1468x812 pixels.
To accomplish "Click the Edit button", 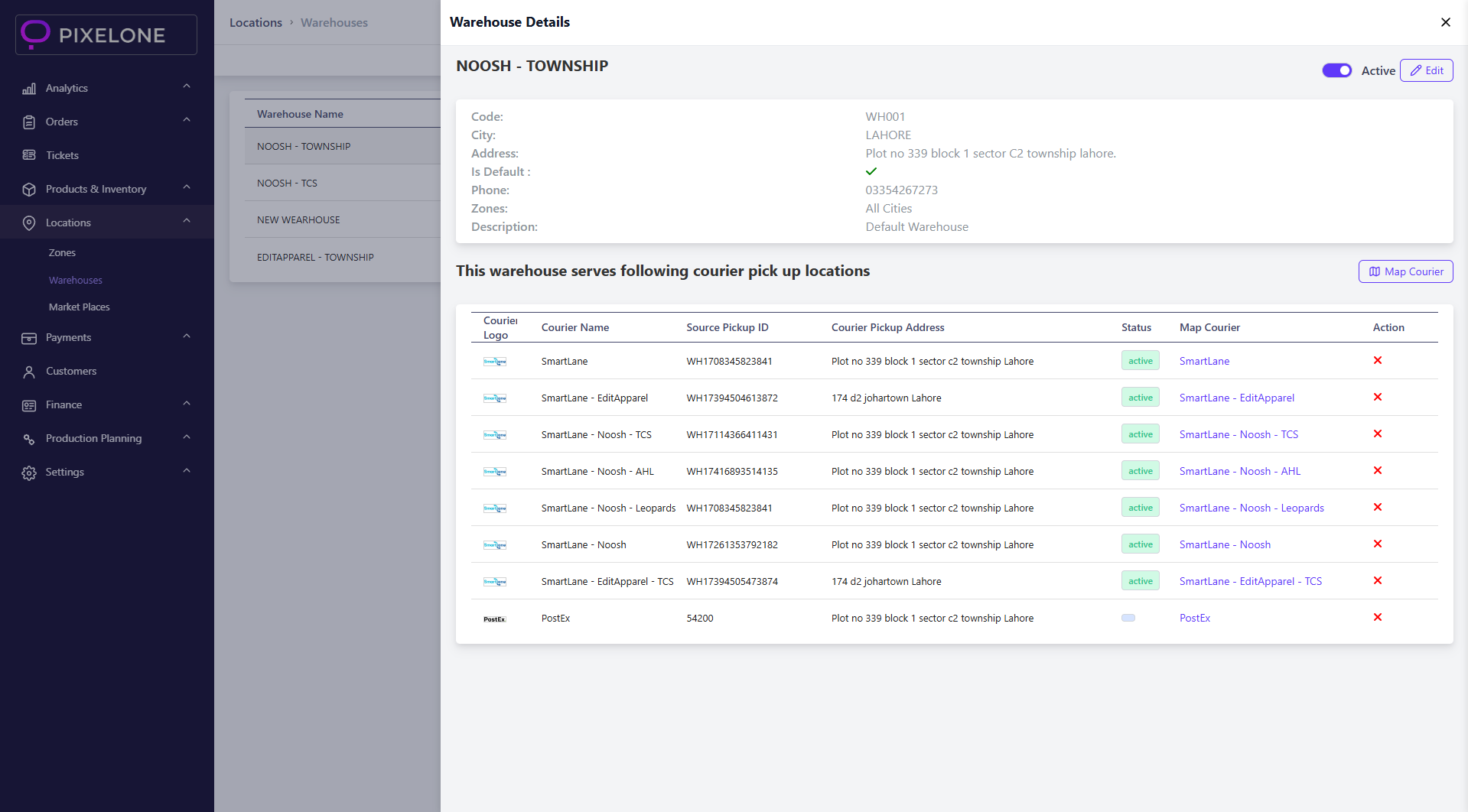I will click(x=1426, y=70).
